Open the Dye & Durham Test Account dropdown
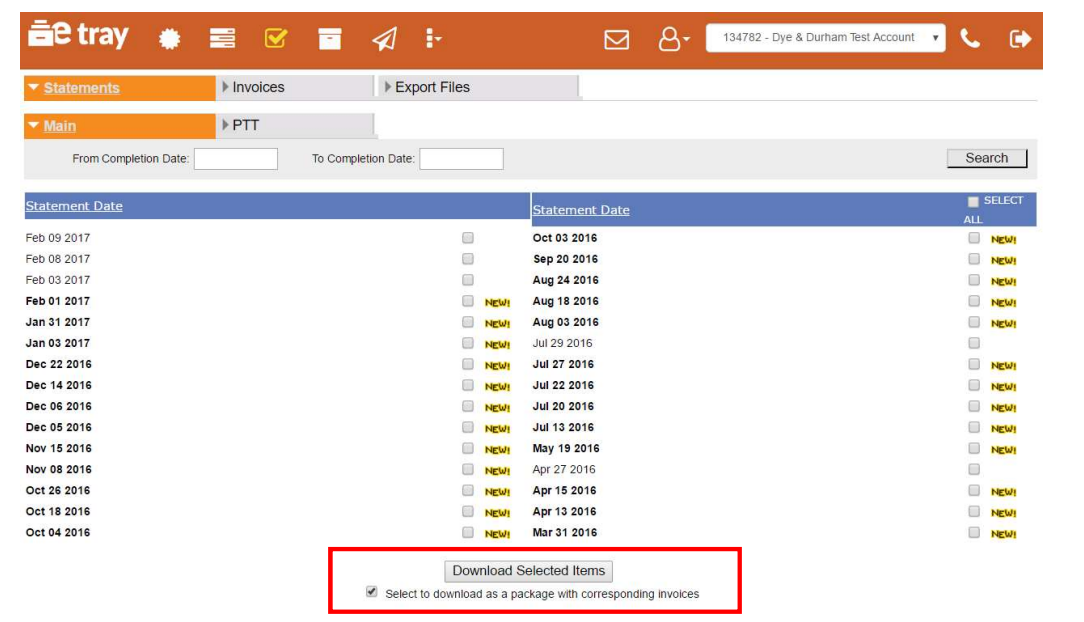 click(x=825, y=38)
